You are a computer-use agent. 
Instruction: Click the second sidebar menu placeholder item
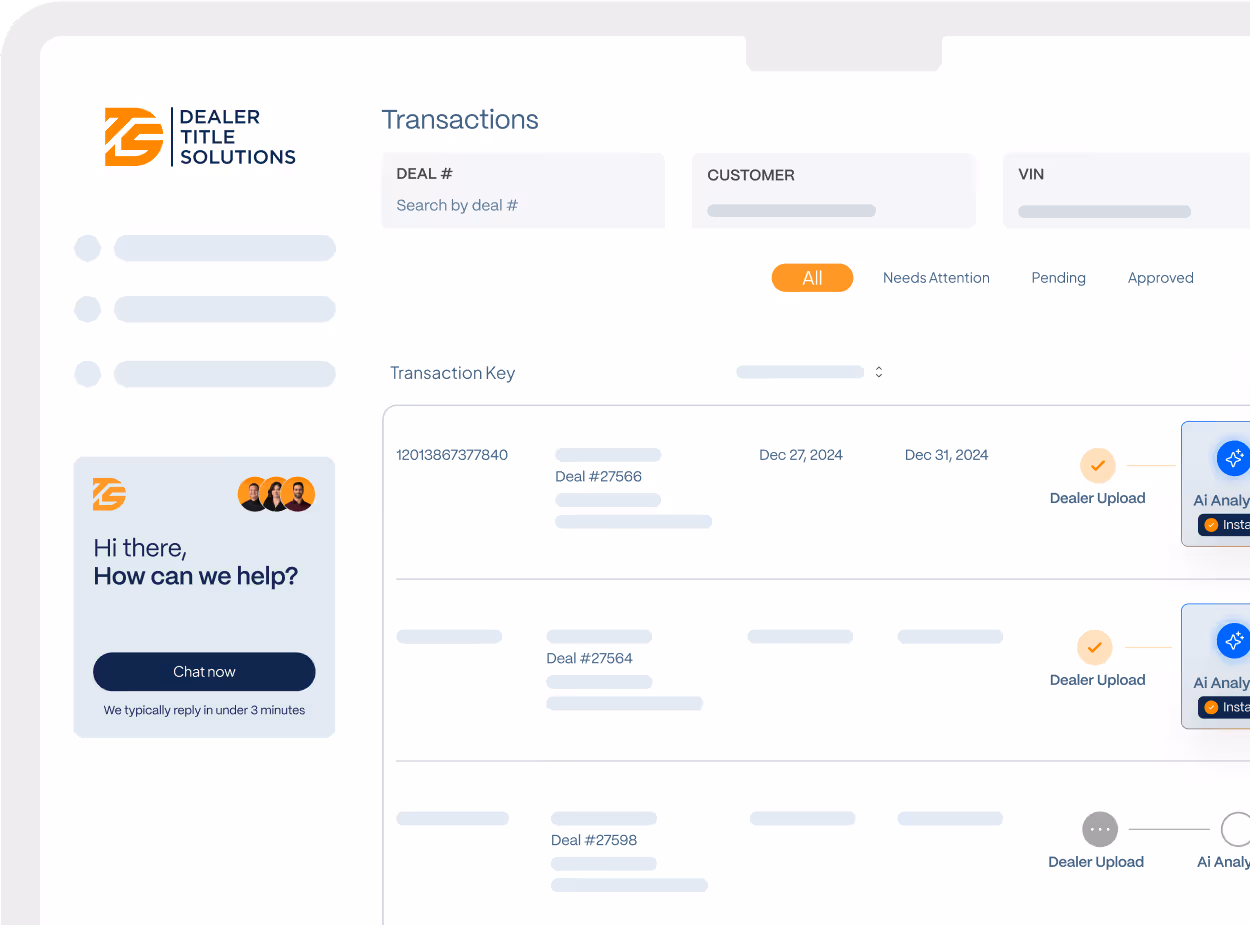point(205,309)
